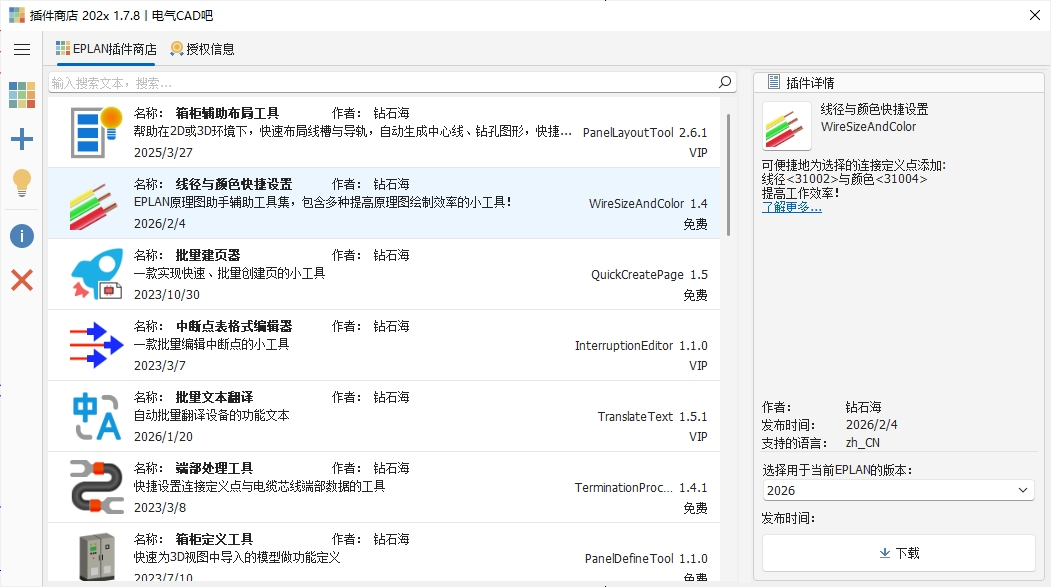The height and width of the screenshot is (587, 1051).
Task: Select the 批量建页器 rocket icon
Action: [x=96, y=274]
